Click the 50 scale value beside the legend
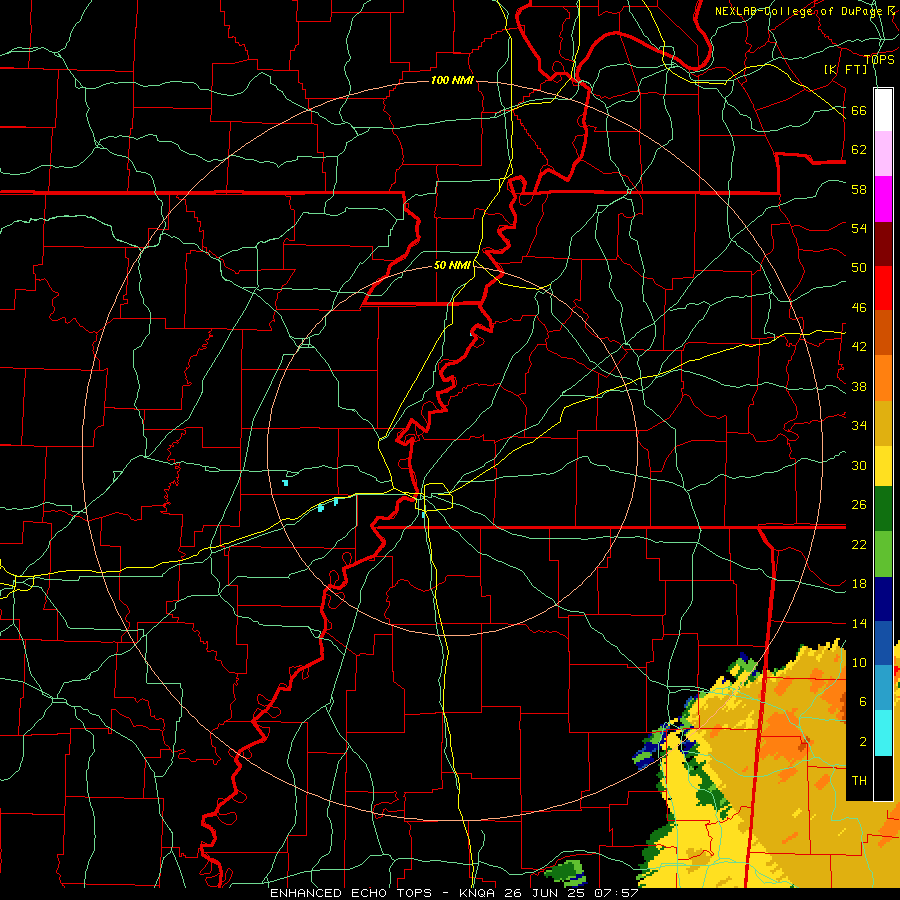Image resolution: width=900 pixels, height=900 pixels. point(859,268)
